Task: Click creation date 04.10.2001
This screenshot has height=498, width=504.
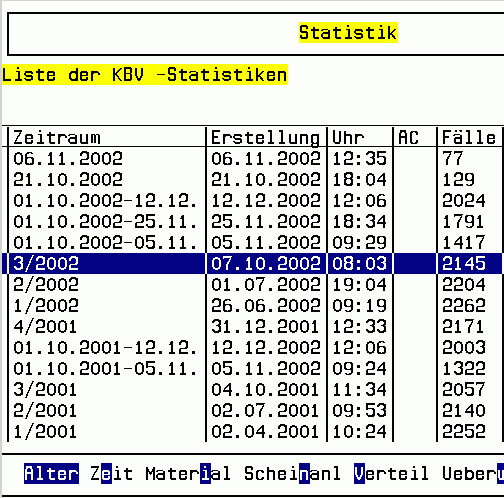Action: (x=266, y=389)
